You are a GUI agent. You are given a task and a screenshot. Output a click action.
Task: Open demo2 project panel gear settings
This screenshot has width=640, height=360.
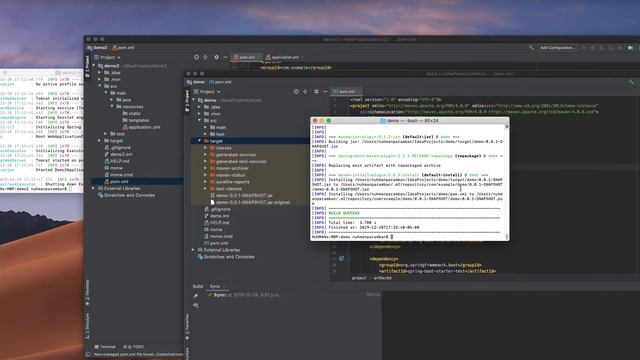click(216, 58)
